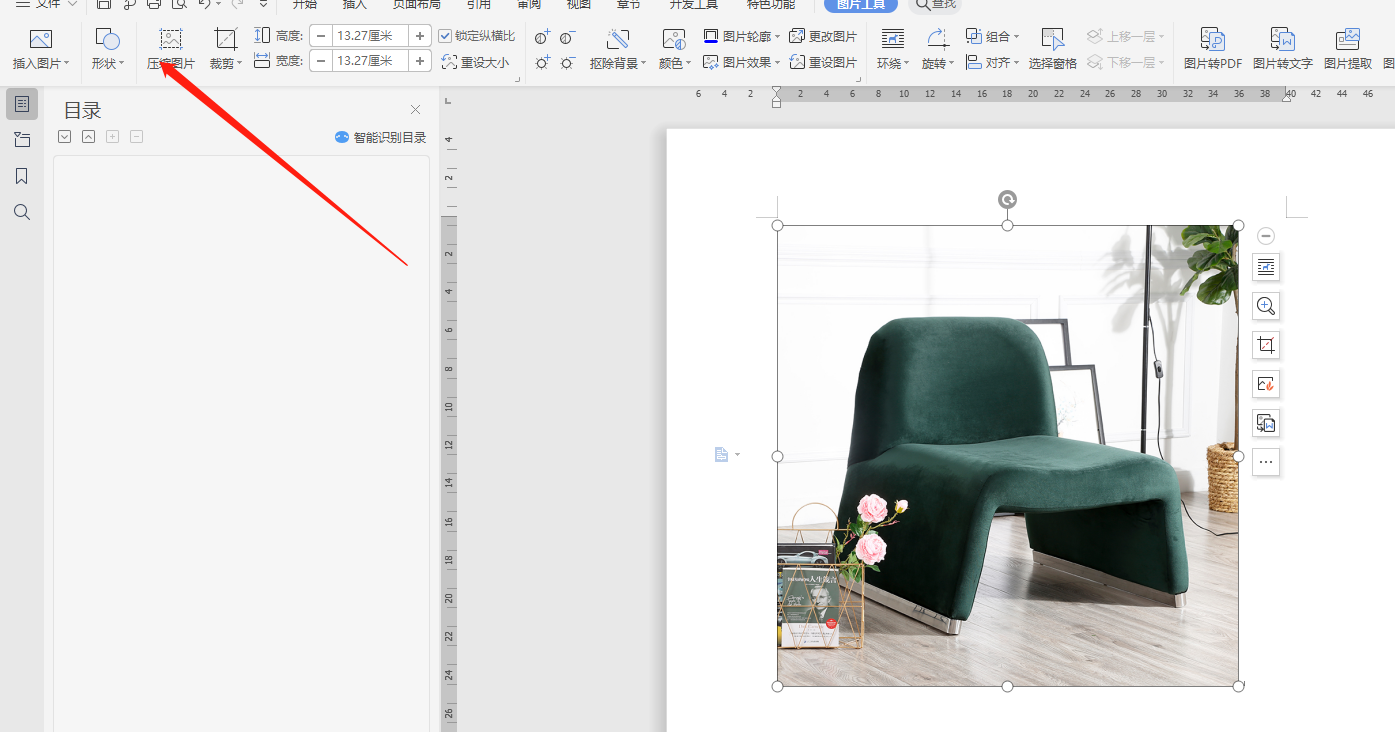Click the 重设图片 reset picture button

[823, 62]
